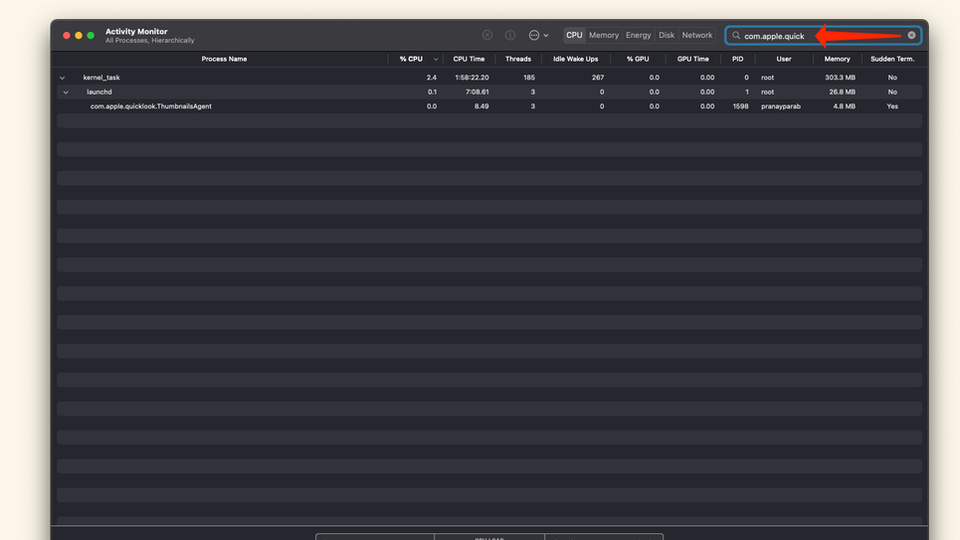Click CPU time value 7:08.61
The width and height of the screenshot is (960, 540).
(x=477, y=92)
